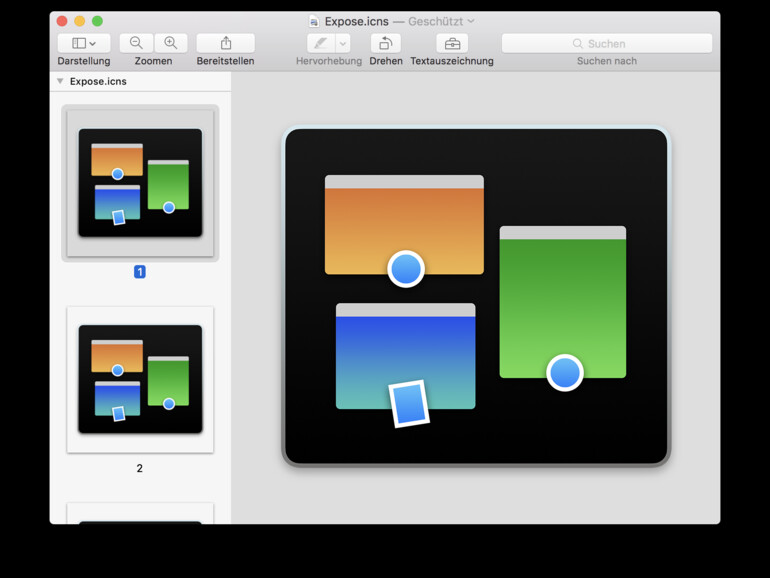Rotate the image with Drehen button
The width and height of the screenshot is (770, 578).
pos(385,43)
